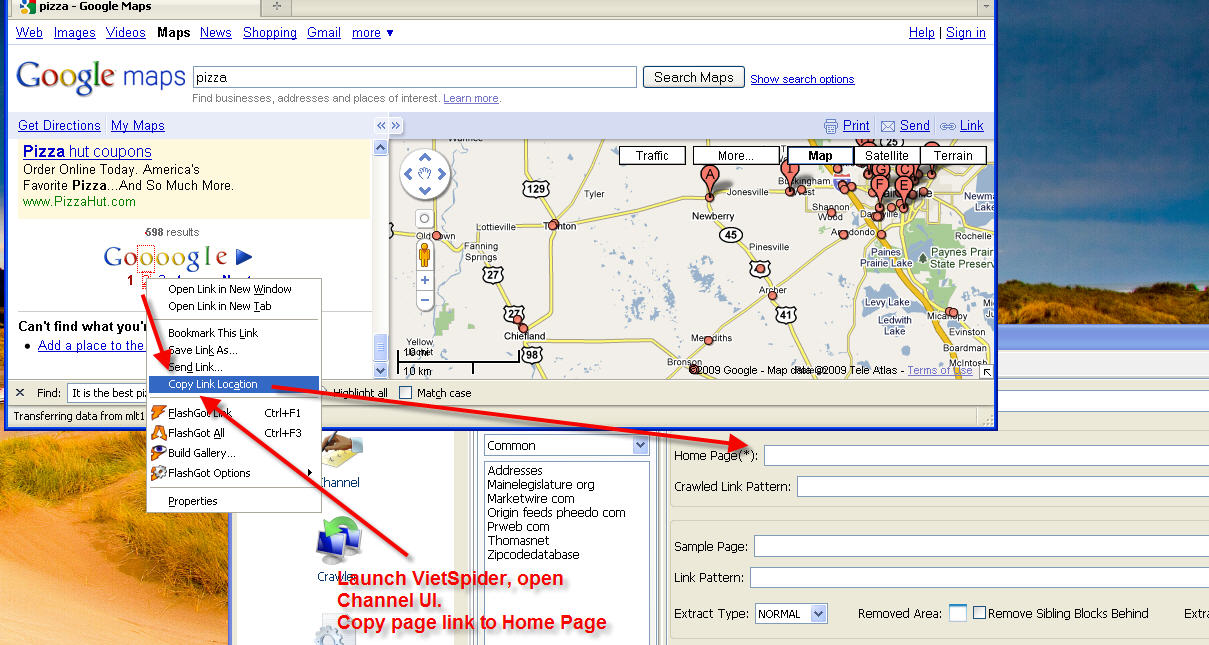Select Addresses in the source list
The image size is (1209, 645).
click(x=515, y=471)
